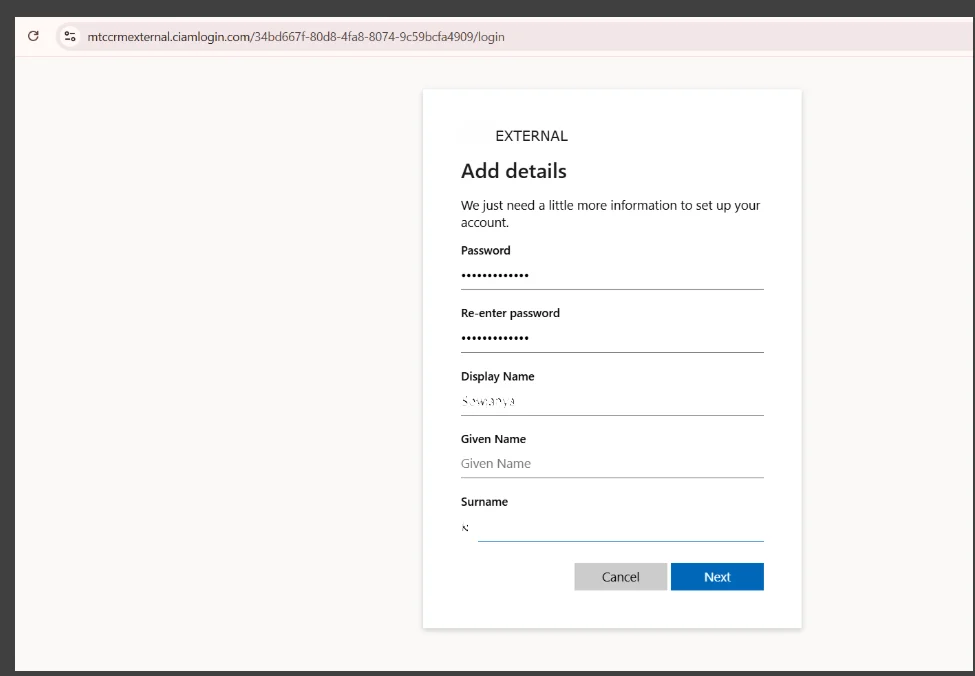
Task: Cancel the account setup
Action: click(x=621, y=576)
